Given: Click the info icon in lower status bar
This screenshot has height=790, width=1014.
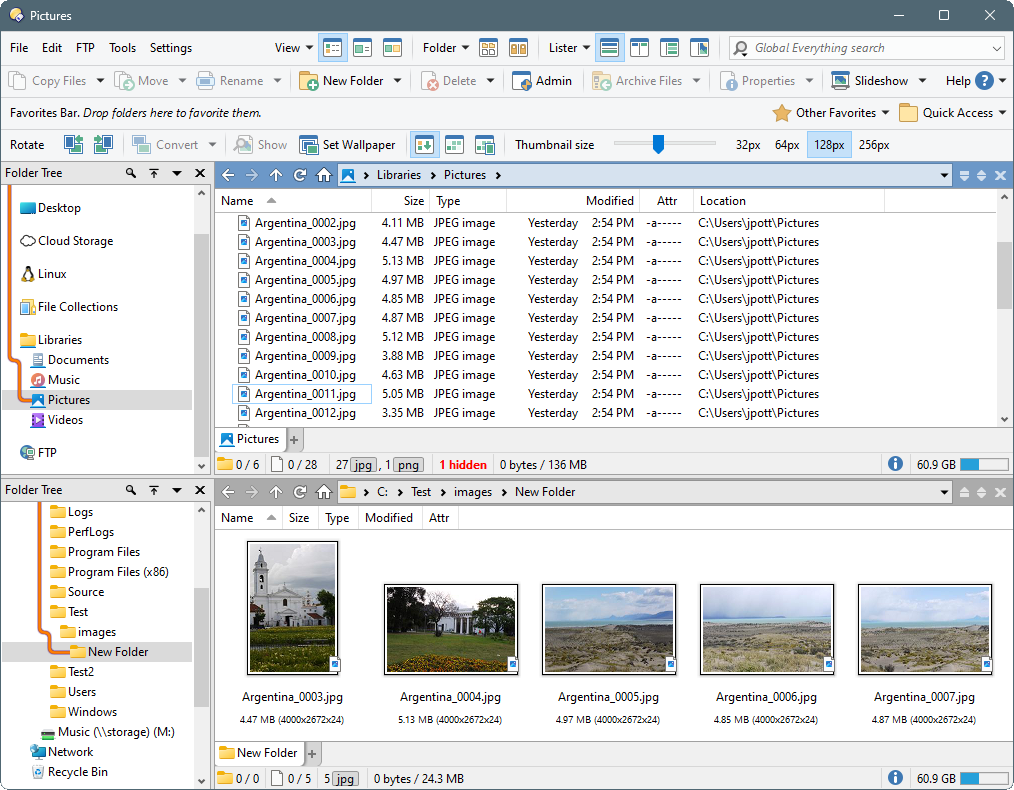Looking at the screenshot, I should coord(895,779).
